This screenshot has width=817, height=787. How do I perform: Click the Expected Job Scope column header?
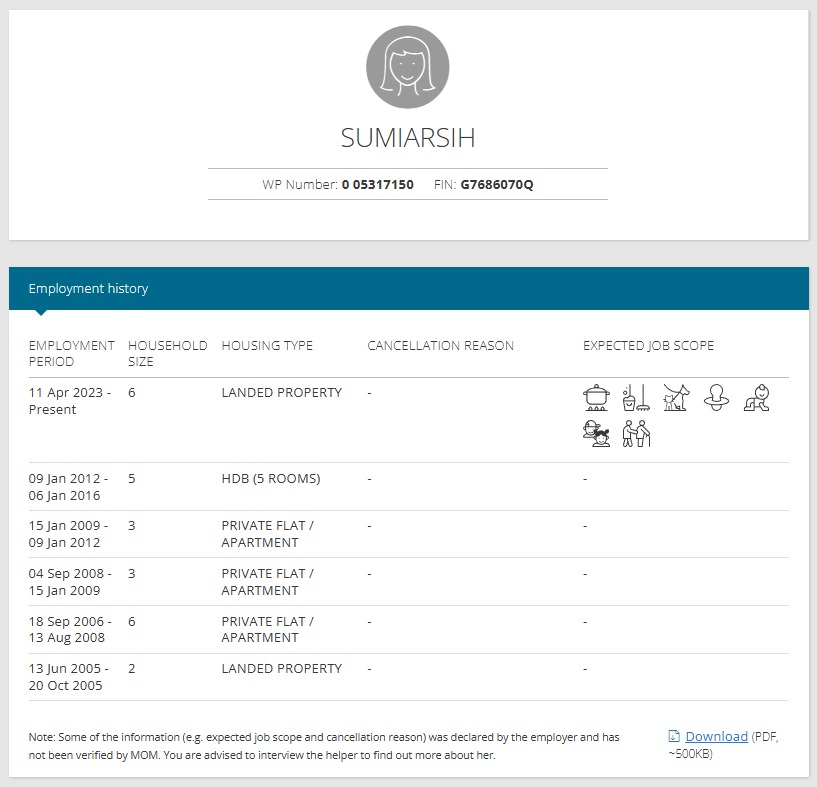[648, 346]
